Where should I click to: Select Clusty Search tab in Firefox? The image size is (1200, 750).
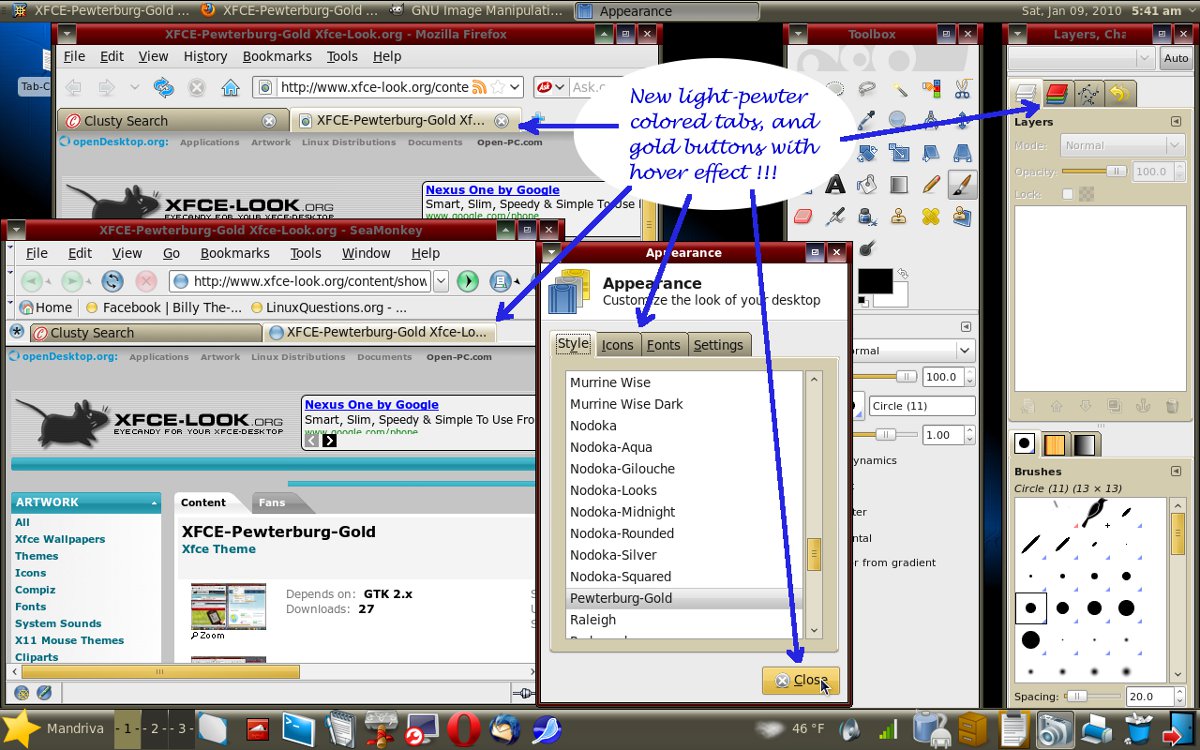pos(172,121)
